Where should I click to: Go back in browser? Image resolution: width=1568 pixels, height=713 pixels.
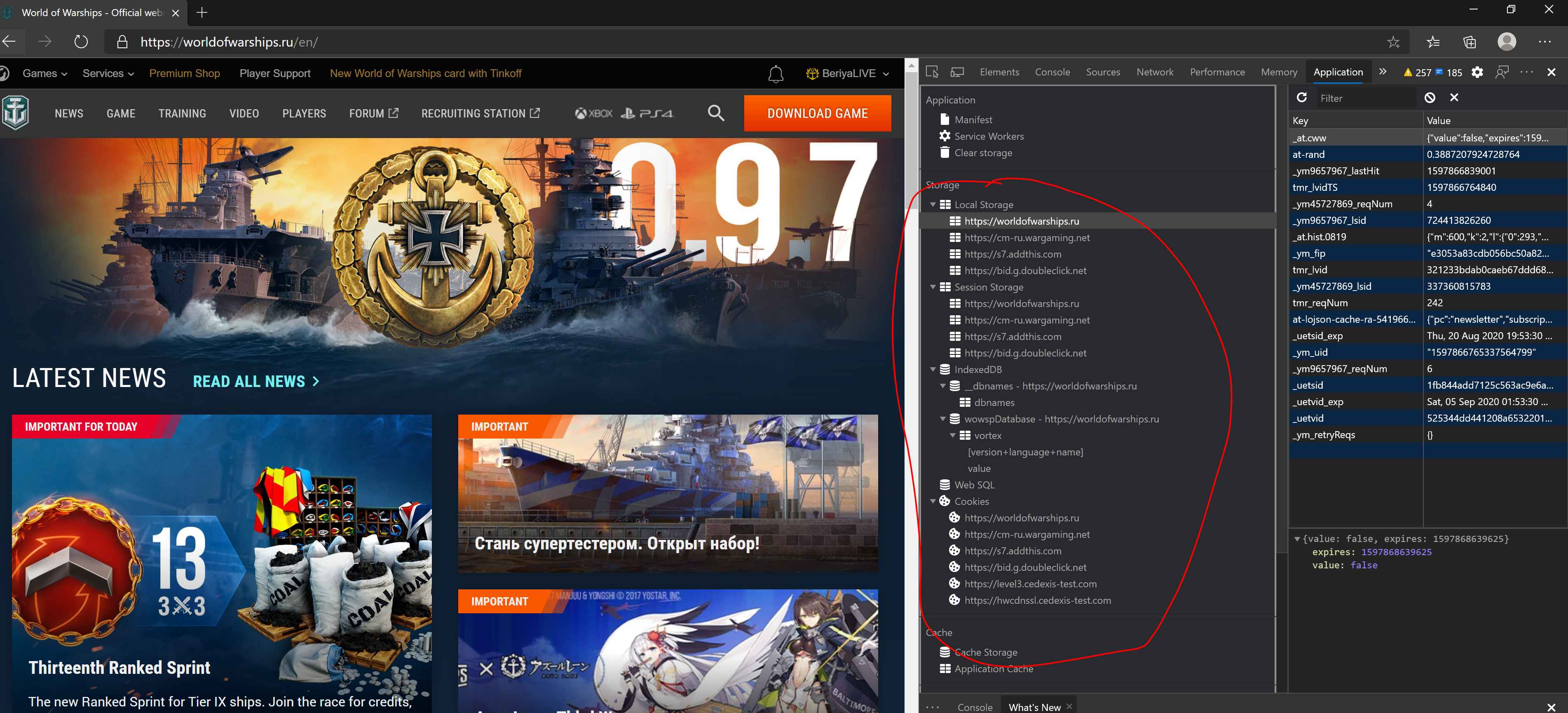coord(9,42)
